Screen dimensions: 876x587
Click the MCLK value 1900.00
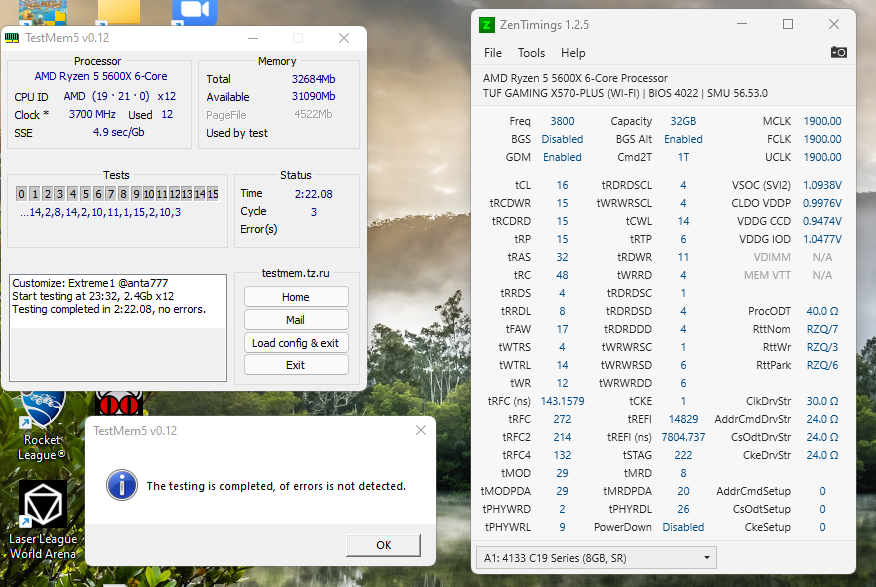pyautogui.click(x=822, y=121)
